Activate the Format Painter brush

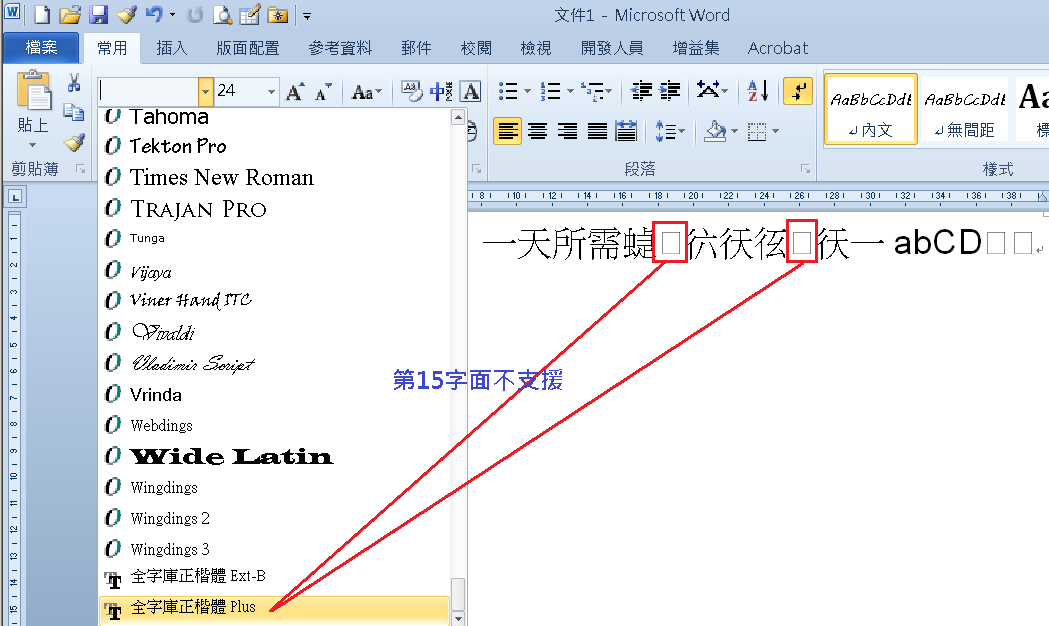(x=74, y=142)
